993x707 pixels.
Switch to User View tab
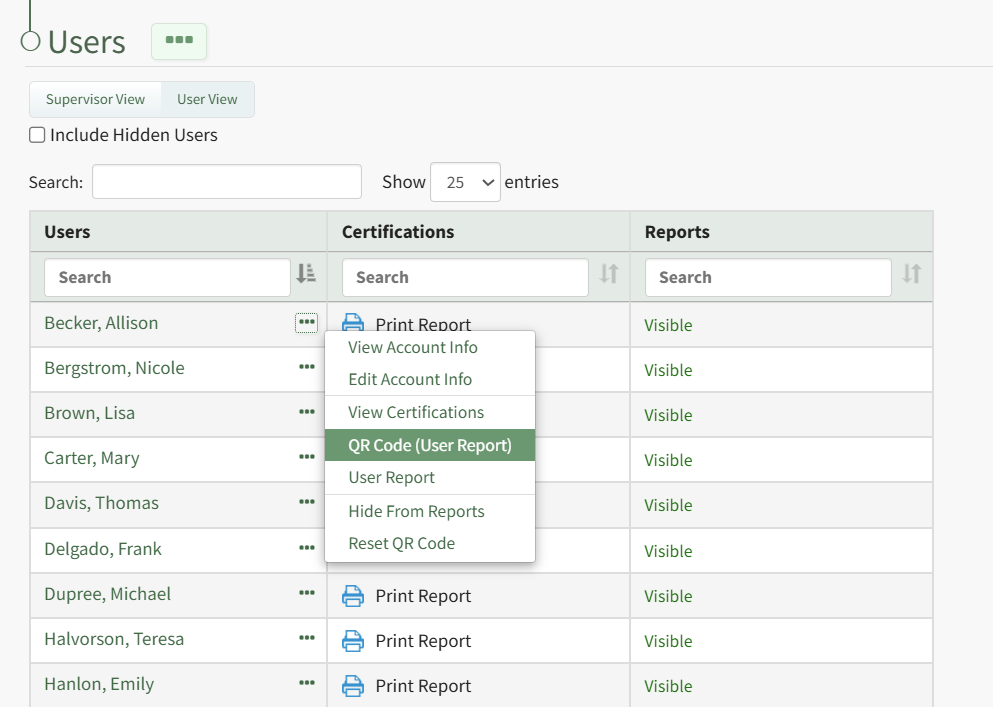[x=207, y=99]
